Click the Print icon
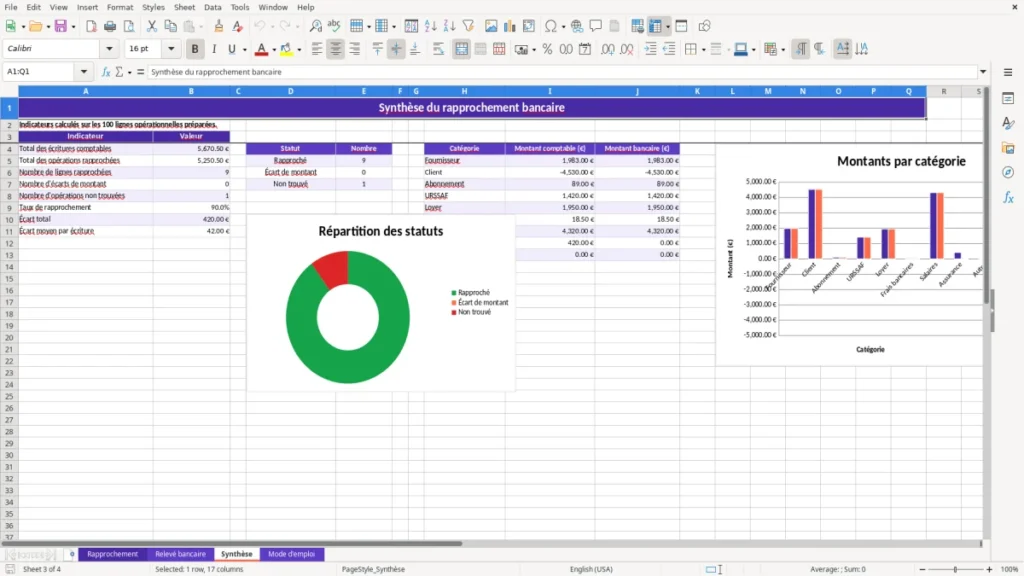This screenshot has height=576, width=1024. click(110, 26)
